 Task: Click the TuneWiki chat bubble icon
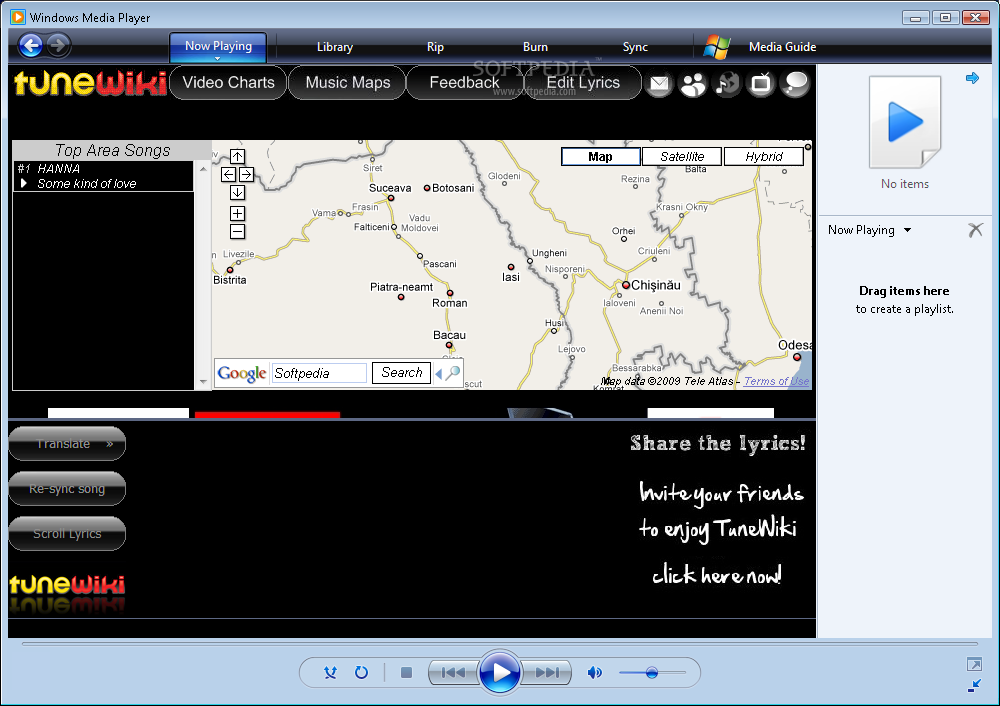click(796, 84)
